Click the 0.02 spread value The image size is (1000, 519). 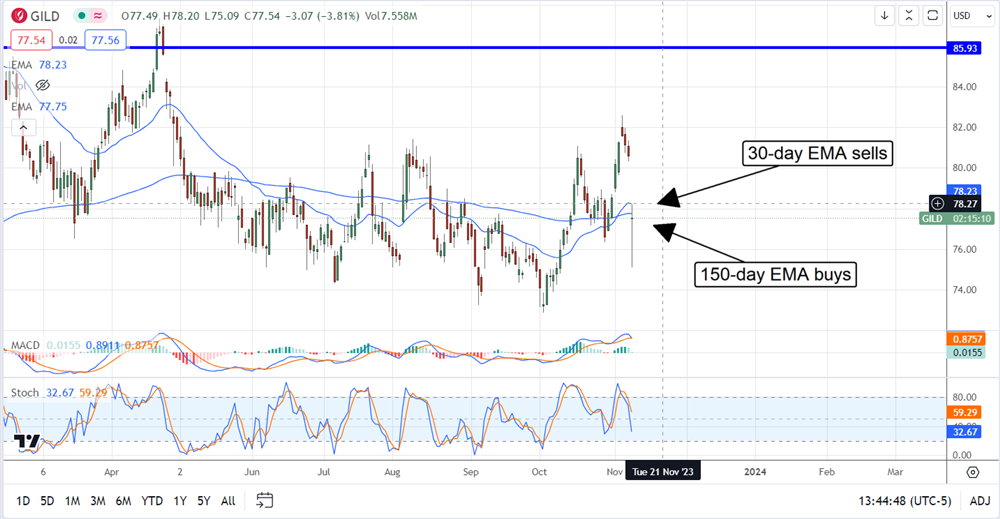coord(68,40)
